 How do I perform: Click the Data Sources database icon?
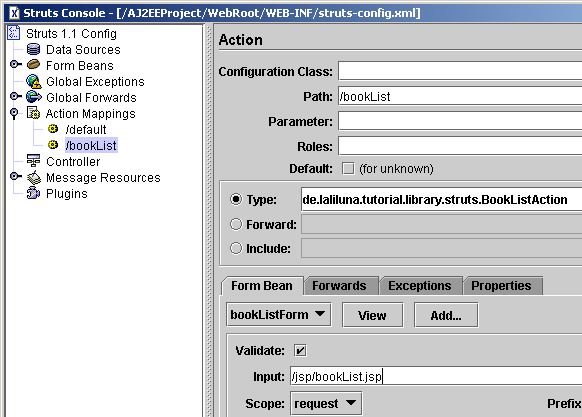tap(33, 49)
